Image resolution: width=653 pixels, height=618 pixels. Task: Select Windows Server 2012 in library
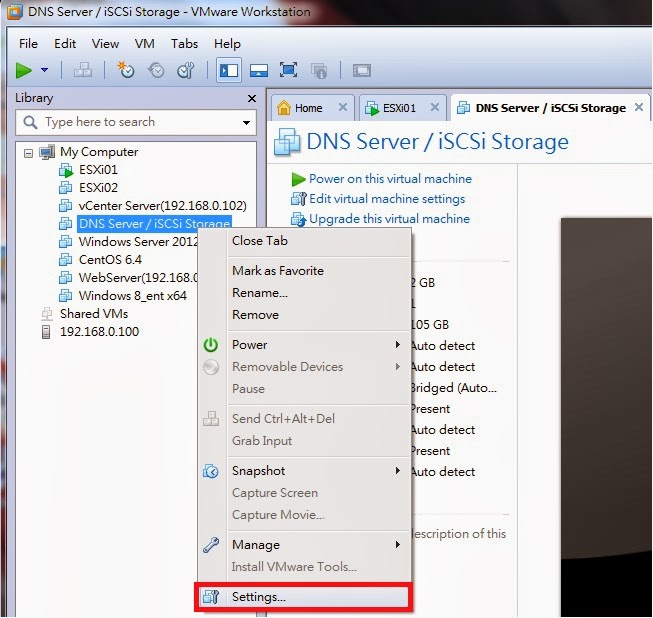coord(138,242)
